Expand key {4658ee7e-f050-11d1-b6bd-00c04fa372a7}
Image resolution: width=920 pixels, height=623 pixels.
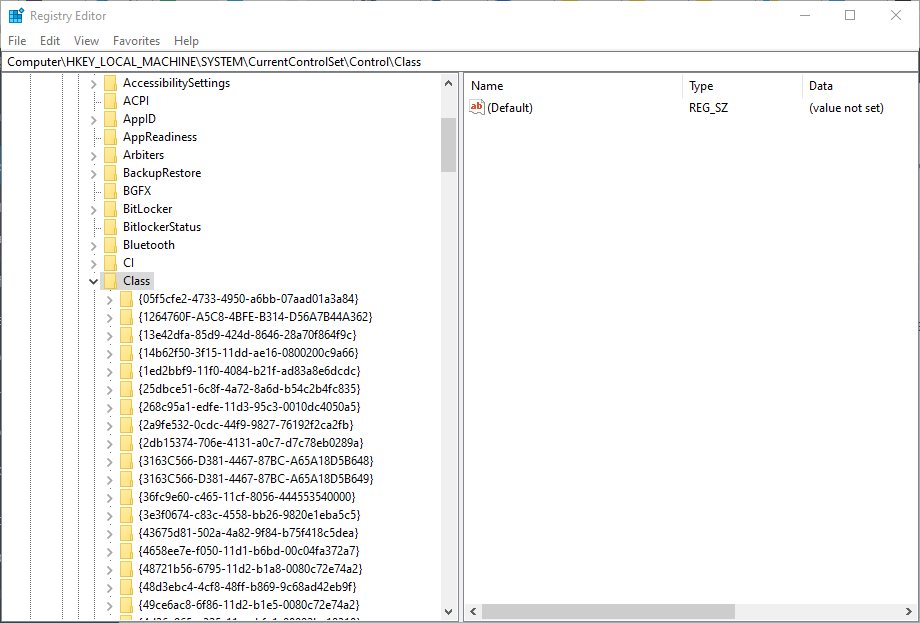coord(109,551)
